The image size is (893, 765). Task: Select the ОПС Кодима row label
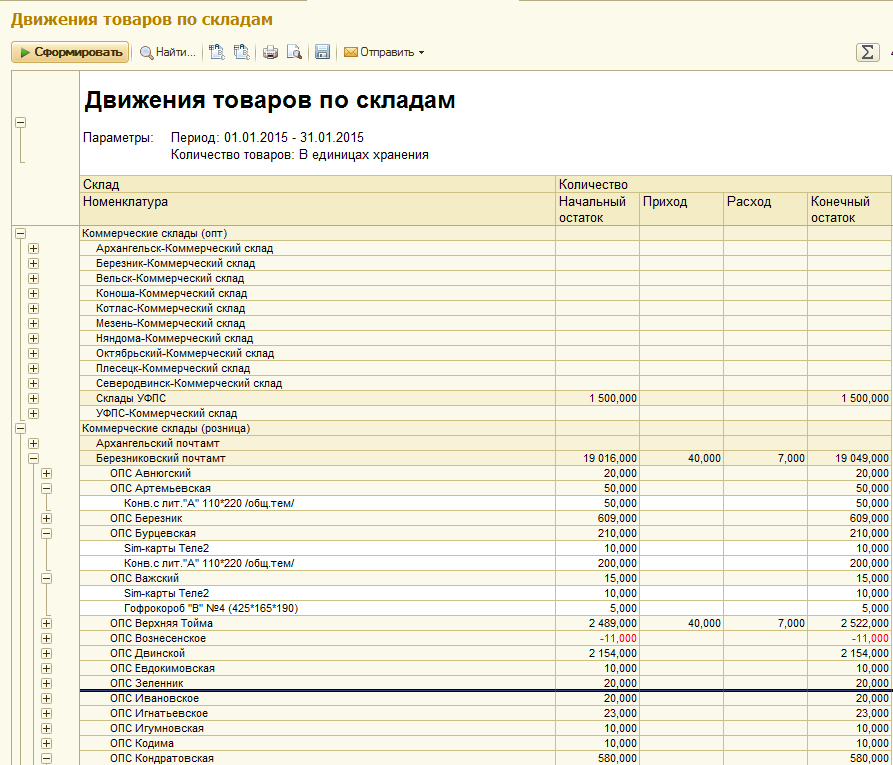[142, 743]
